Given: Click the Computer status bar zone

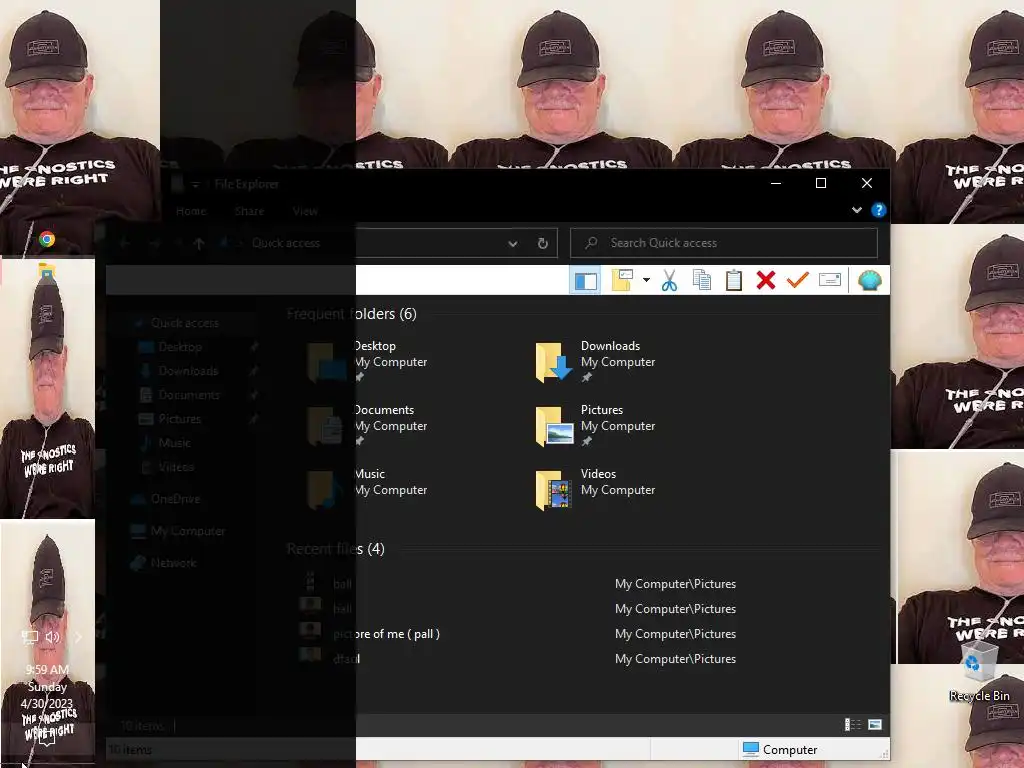Looking at the screenshot, I should click(x=780, y=750).
